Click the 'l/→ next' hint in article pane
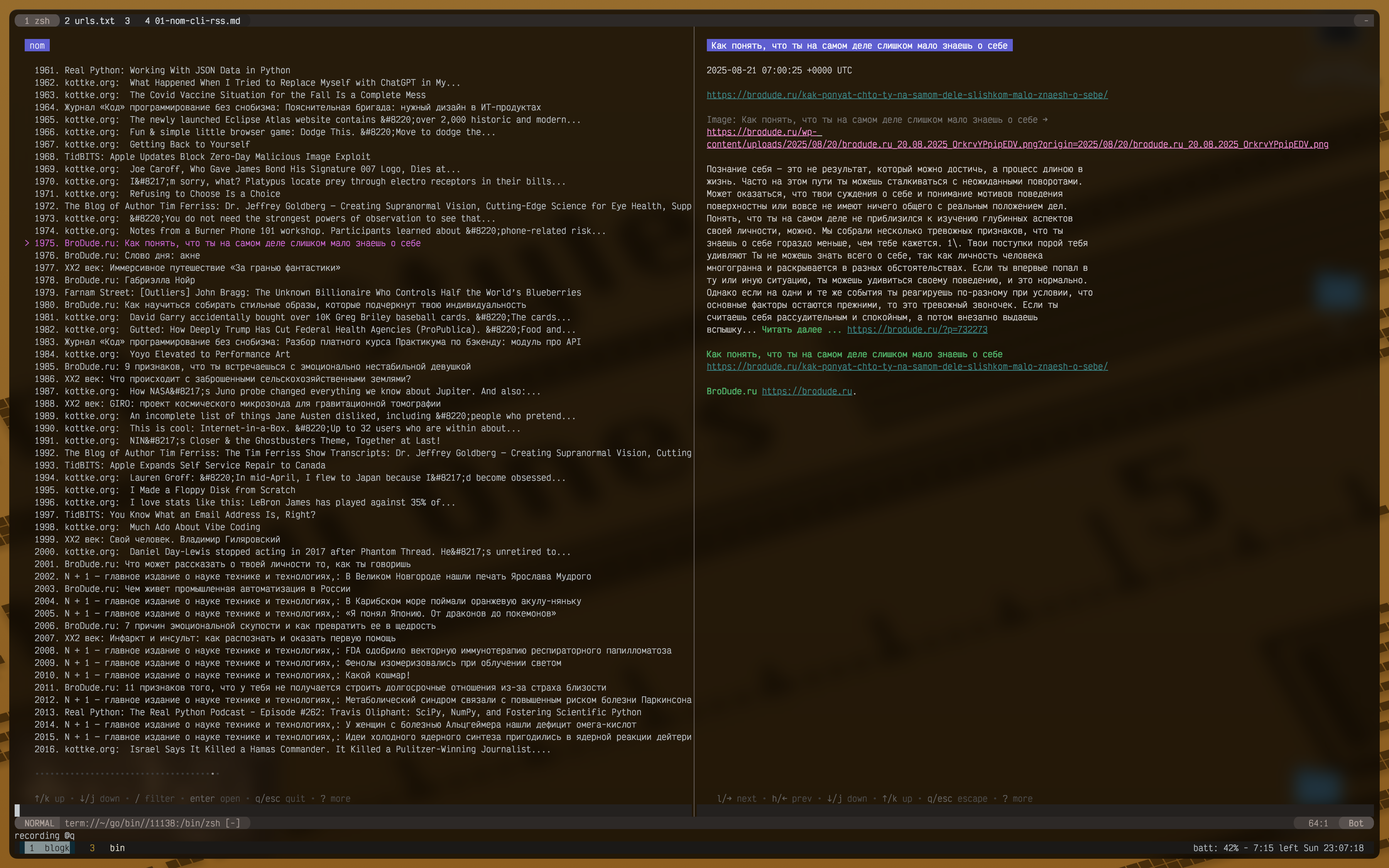 737,799
